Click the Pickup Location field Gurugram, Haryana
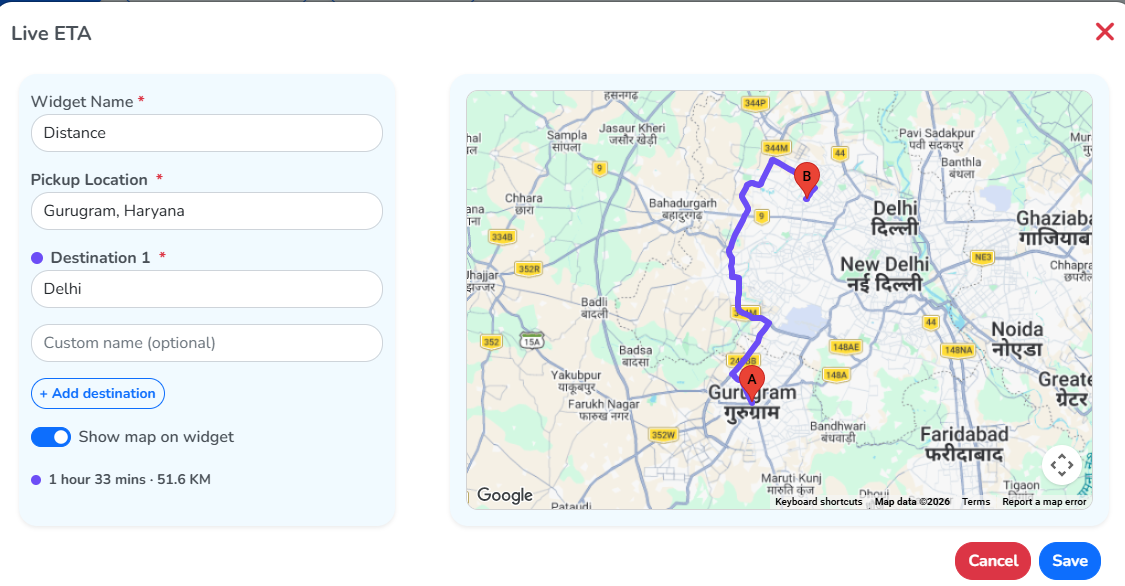Image resolution: width=1125 pixels, height=586 pixels. point(207,211)
